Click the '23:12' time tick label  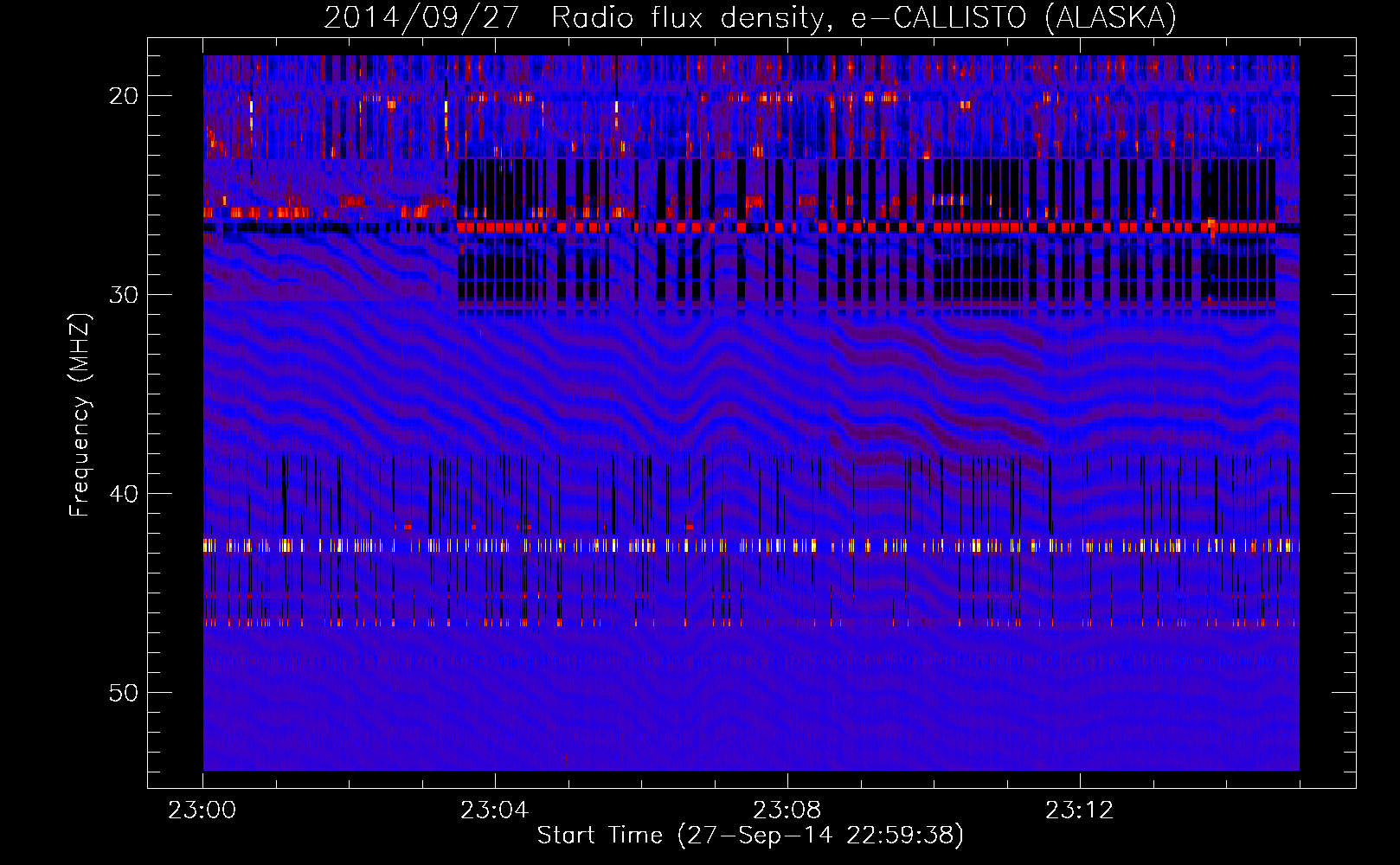click(x=1080, y=811)
